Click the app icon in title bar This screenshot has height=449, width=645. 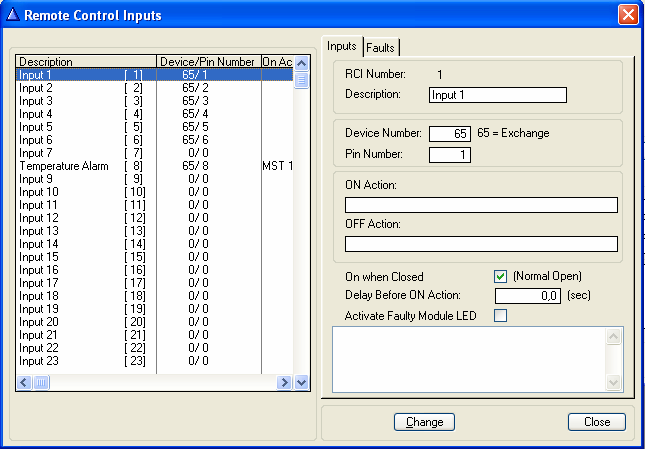12,15
